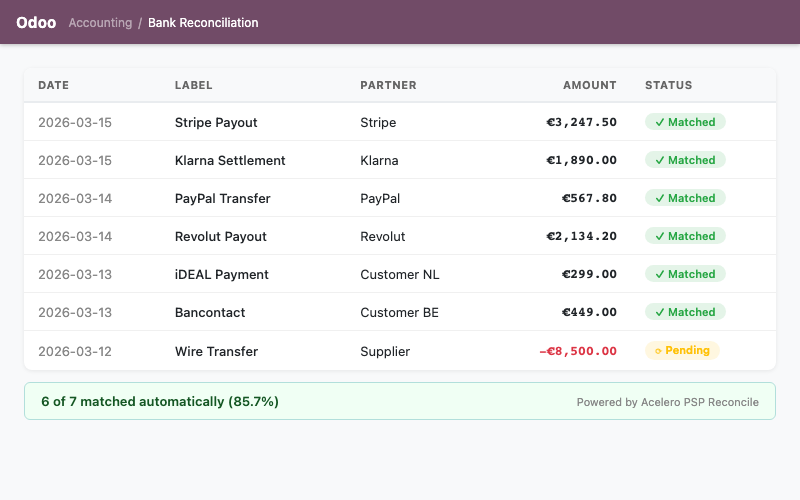The image size is (800, 500).
Task: Click the Matched badge for iDEAL Payment
Action: point(685,274)
